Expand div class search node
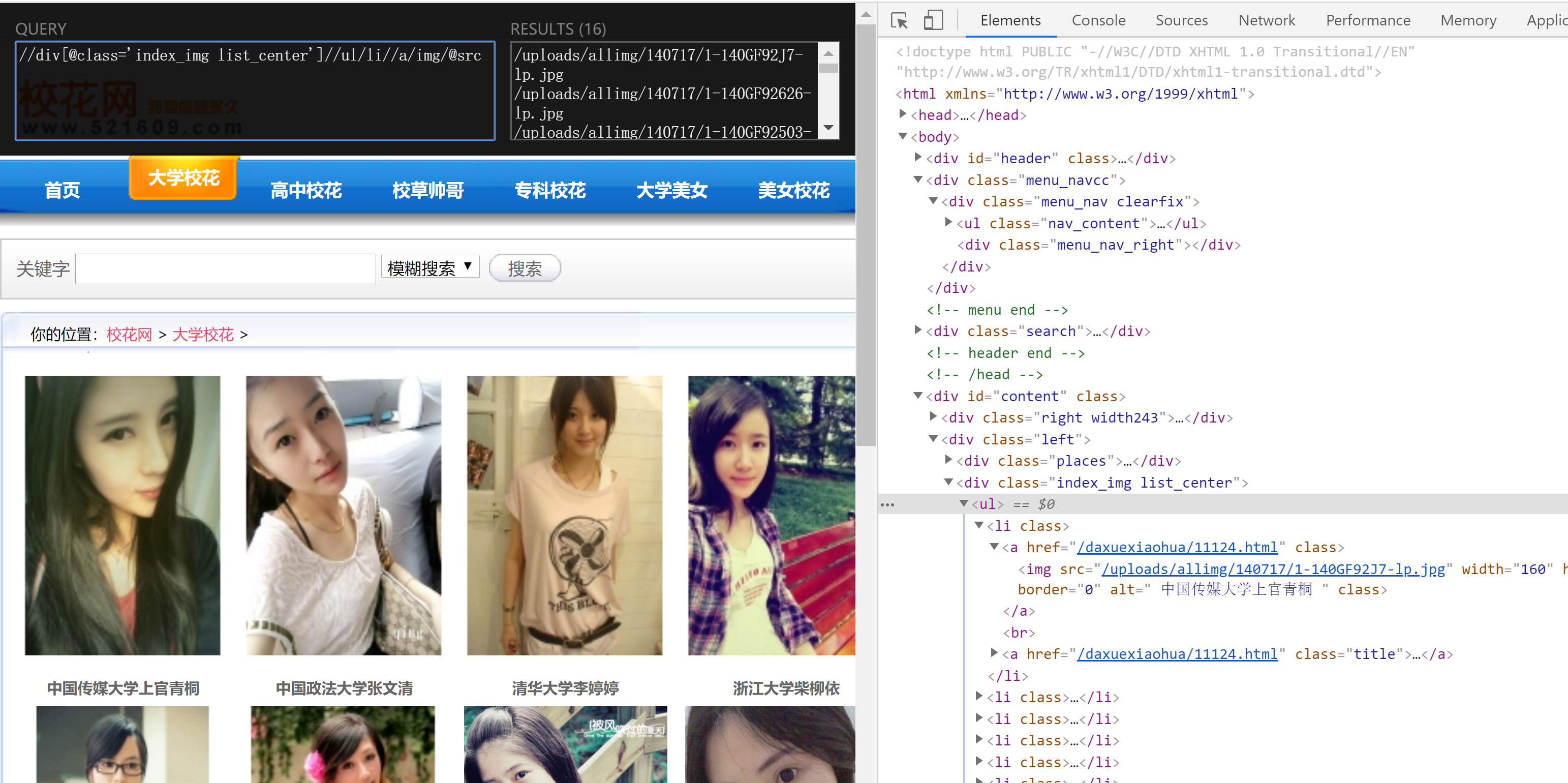Viewport: 1568px width, 783px height. coord(918,330)
